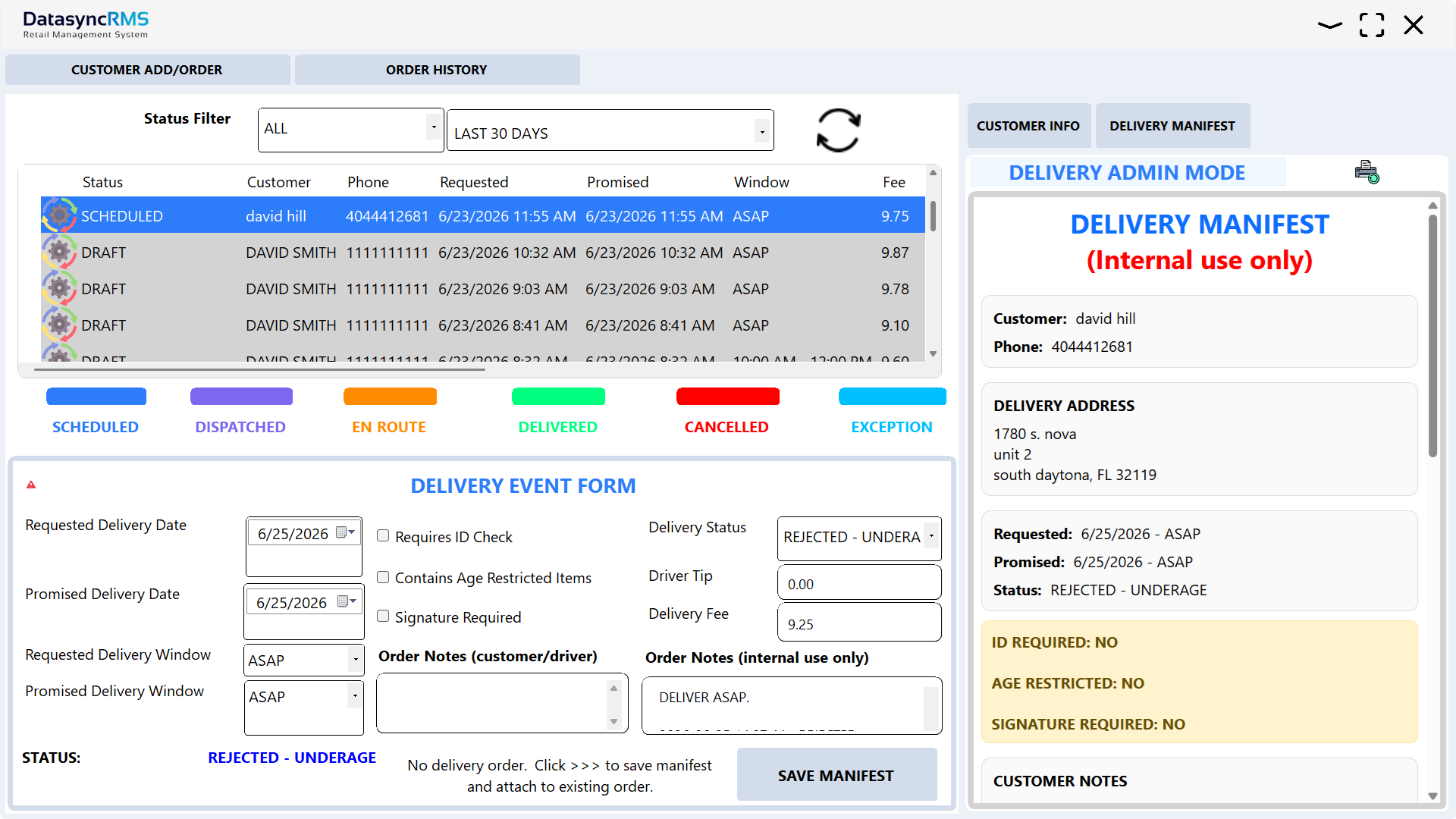The width and height of the screenshot is (1456, 819).
Task: Sort orders by the Fee column header
Action: point(894,182)
